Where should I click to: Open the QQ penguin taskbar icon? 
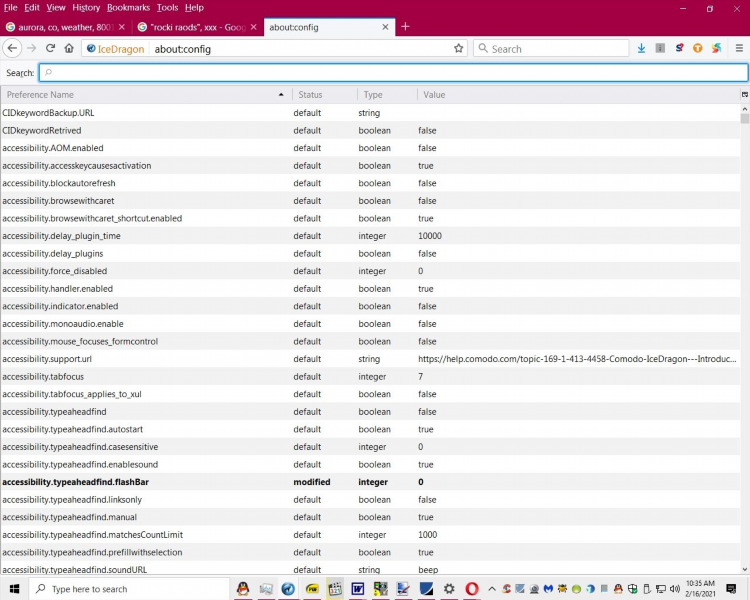243,589
